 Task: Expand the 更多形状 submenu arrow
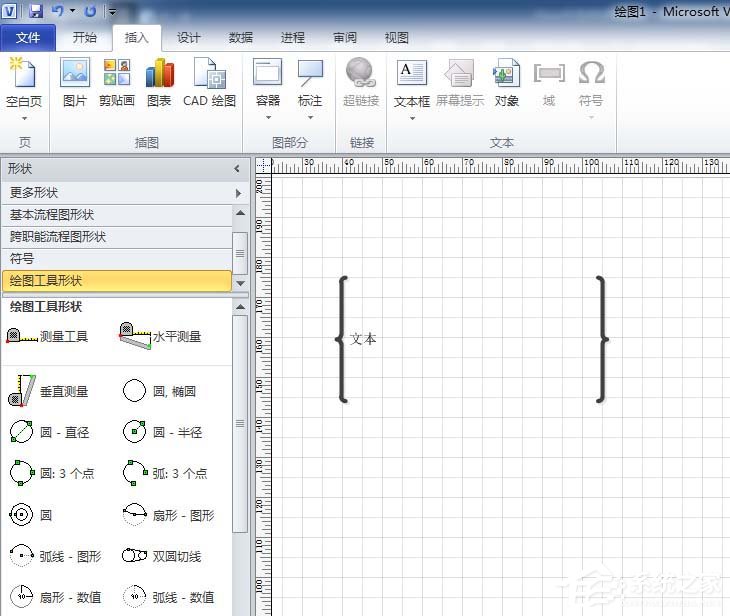click(238, 193)
